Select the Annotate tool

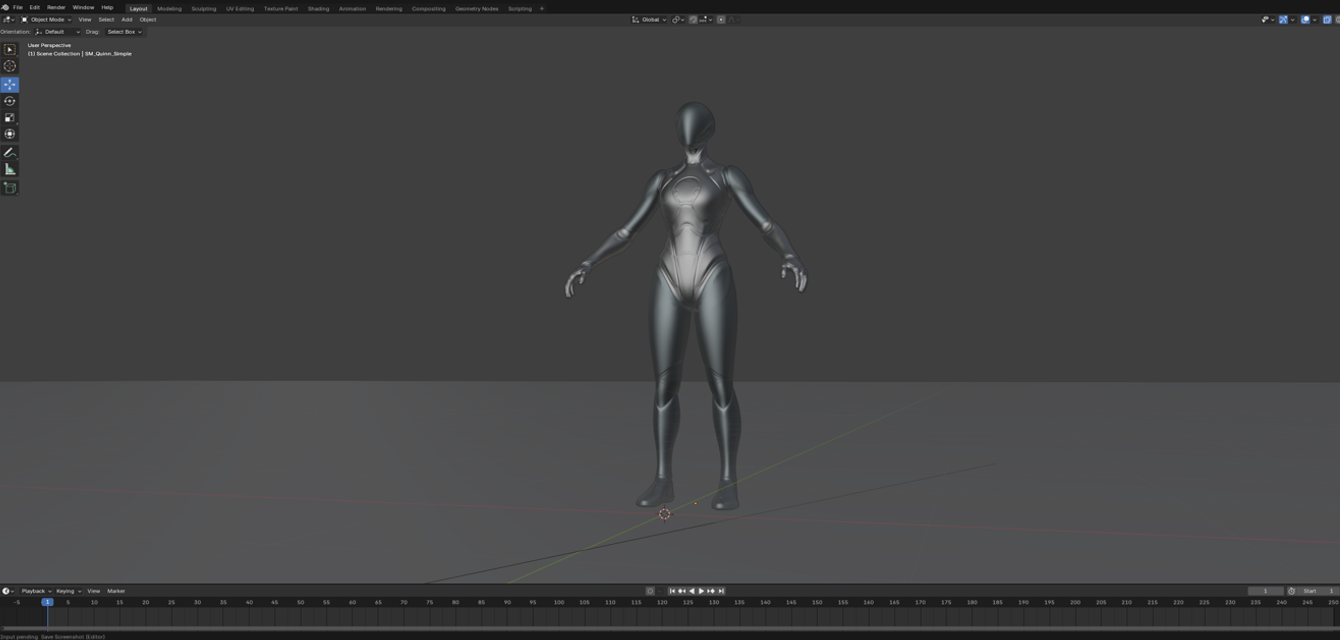(x=10, y=153)
